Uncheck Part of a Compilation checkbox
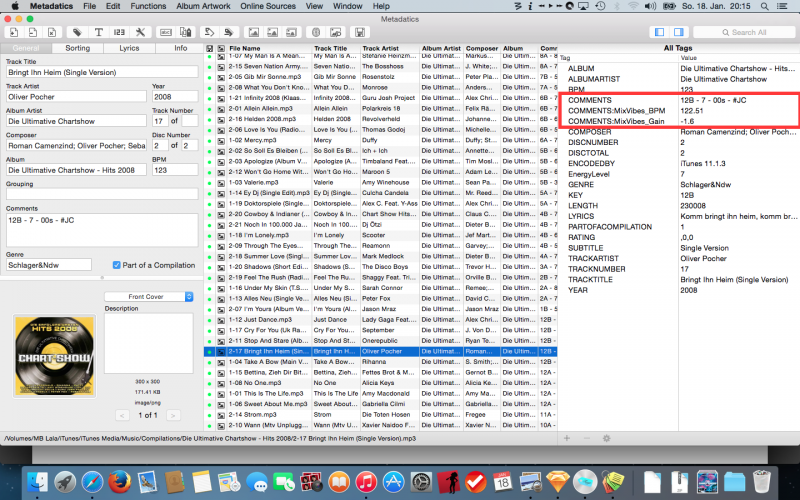This screenshot has width=800, height=500. (116, 265)
